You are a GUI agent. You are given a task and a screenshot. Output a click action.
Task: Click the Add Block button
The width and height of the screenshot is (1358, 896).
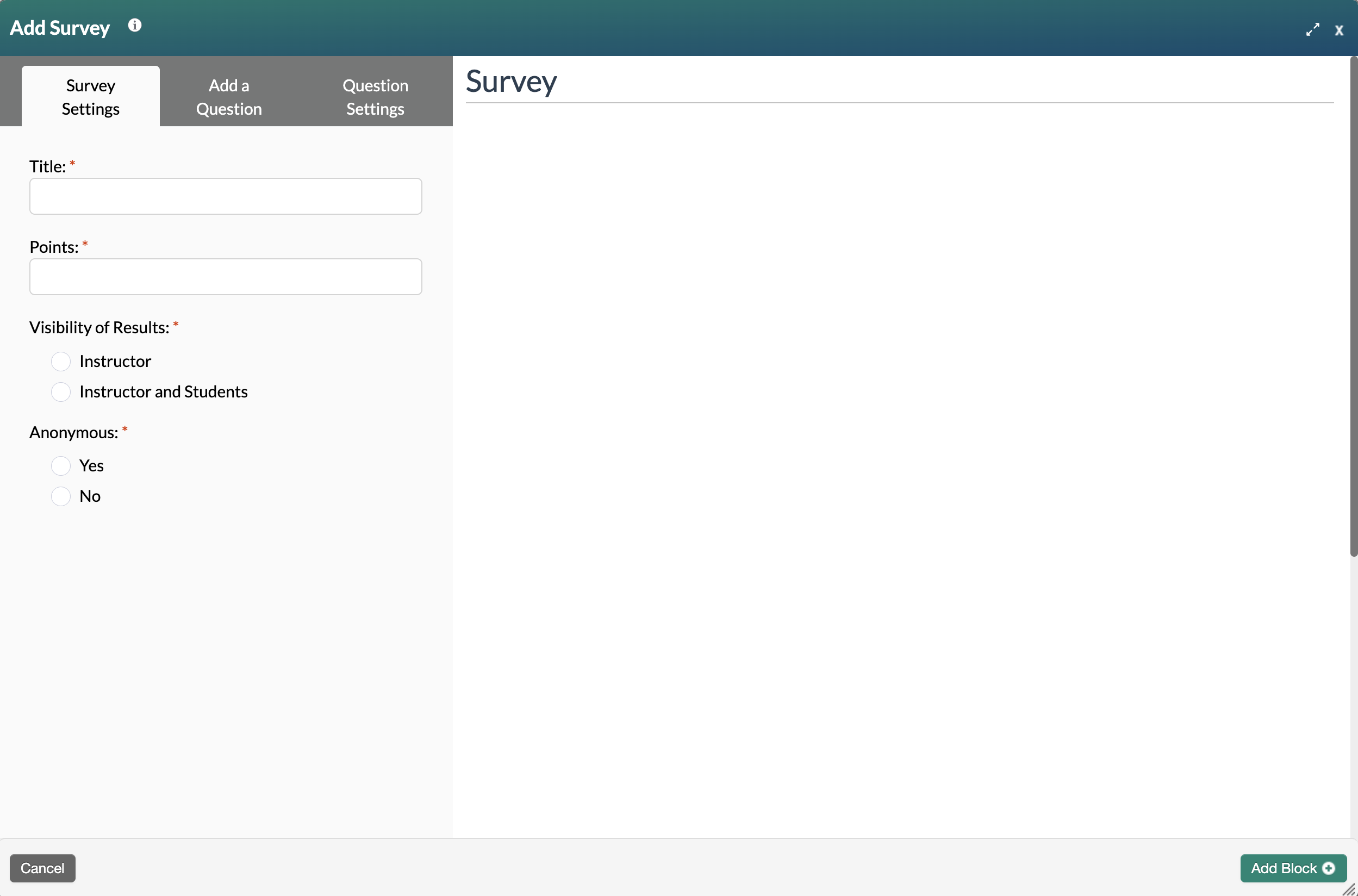[x=1293, y=868]
